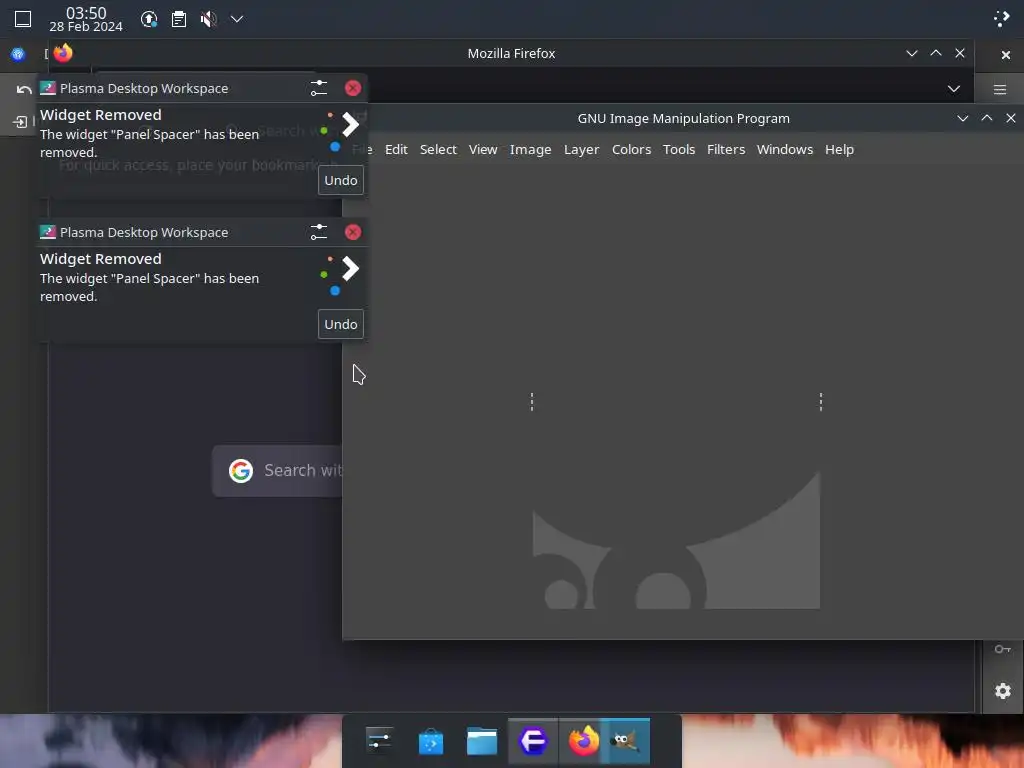The image size is (1024, 768).
Task: Open GIMP's Filters menu
Action: point(726,150)
